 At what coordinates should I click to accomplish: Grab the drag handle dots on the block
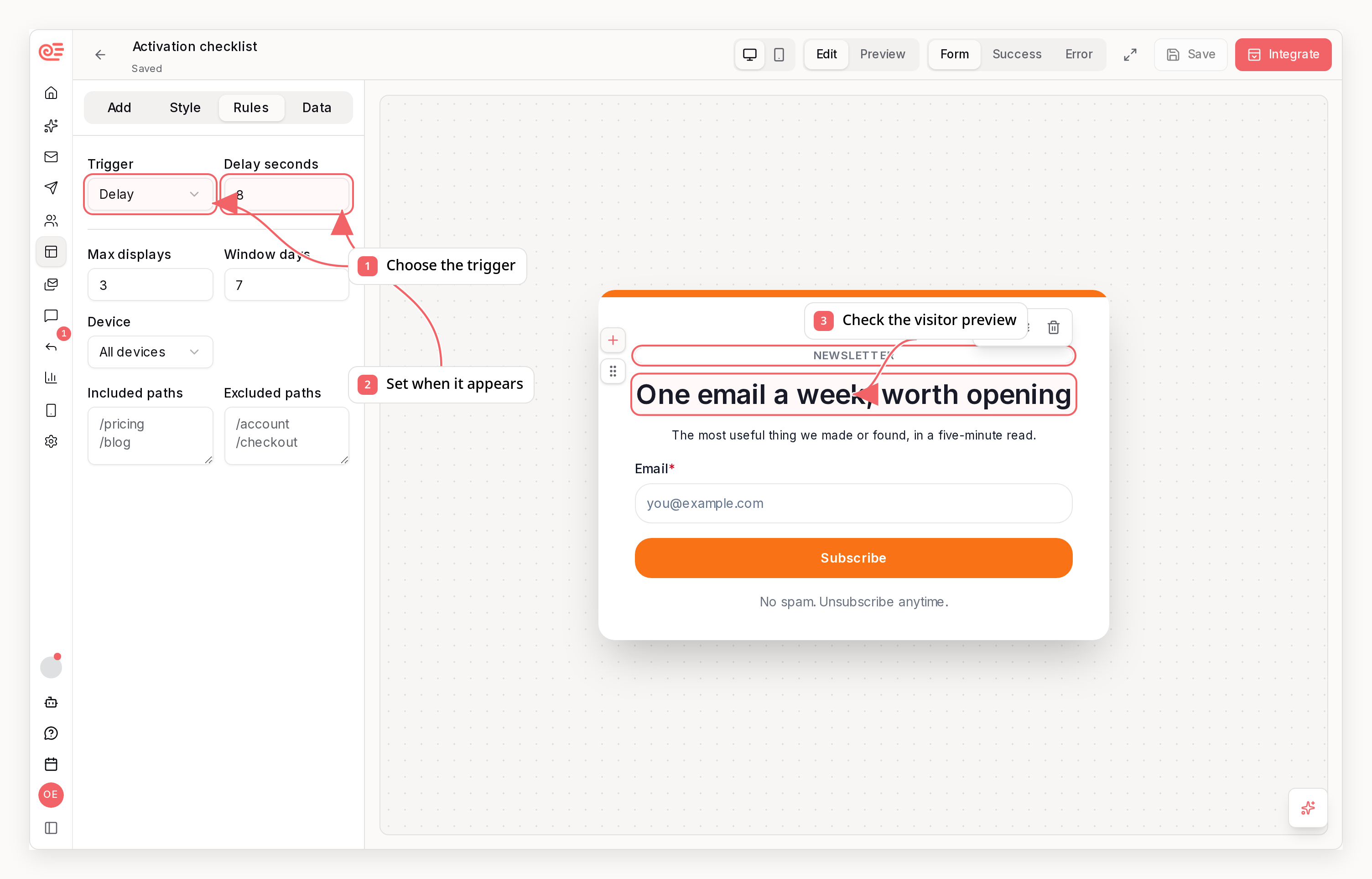click(x=613, y=372)
